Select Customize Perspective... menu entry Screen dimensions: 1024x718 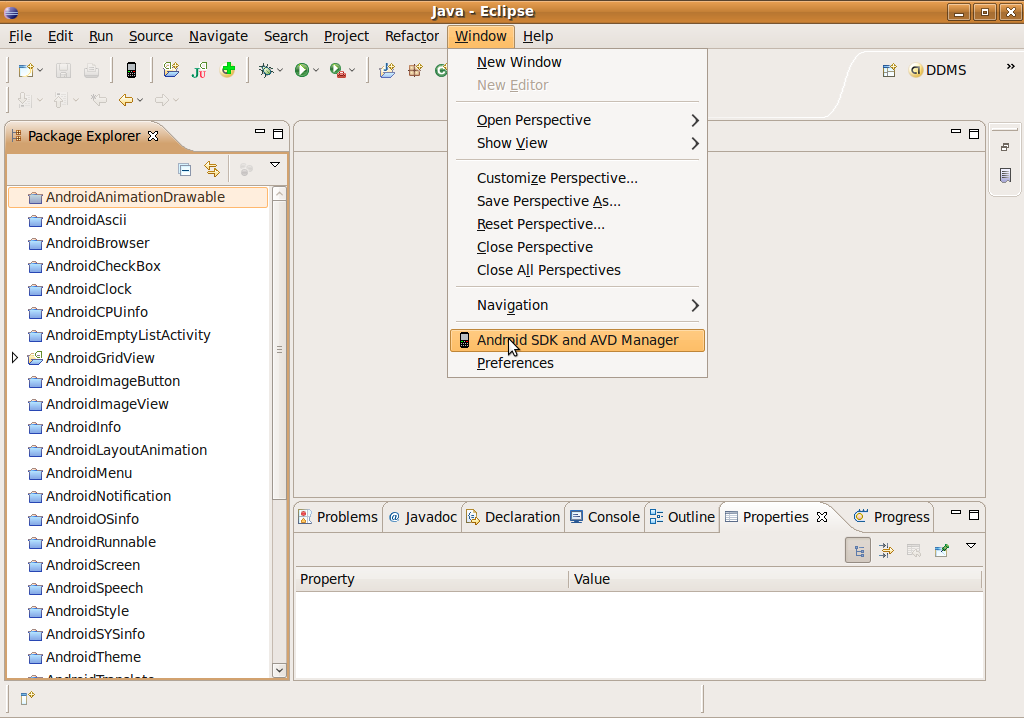coord(577,178)
